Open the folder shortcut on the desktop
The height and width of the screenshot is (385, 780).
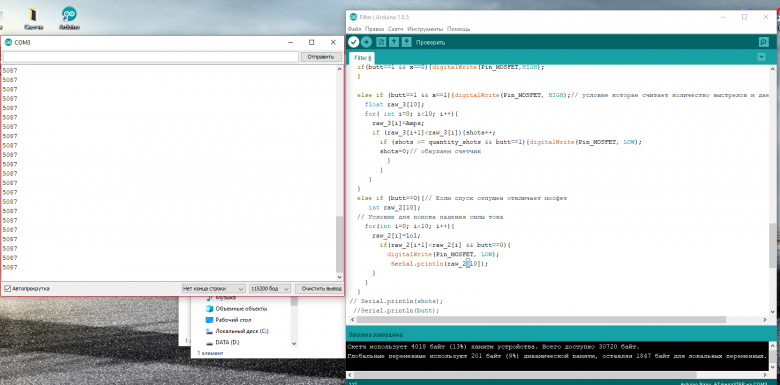33,18
